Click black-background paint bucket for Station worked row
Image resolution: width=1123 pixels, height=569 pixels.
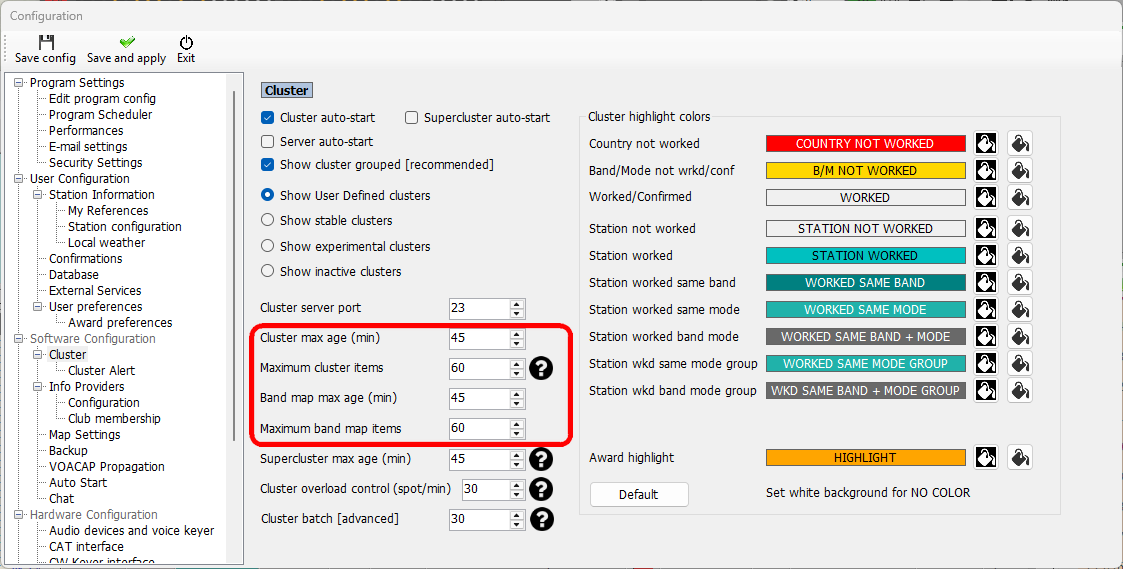coord(986,255)
